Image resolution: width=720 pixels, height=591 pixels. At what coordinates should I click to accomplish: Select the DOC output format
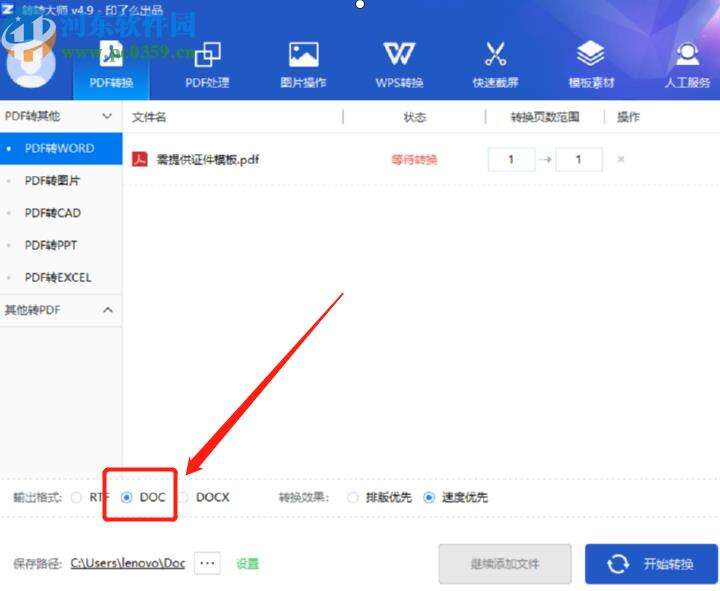click(x=127, y=497)
